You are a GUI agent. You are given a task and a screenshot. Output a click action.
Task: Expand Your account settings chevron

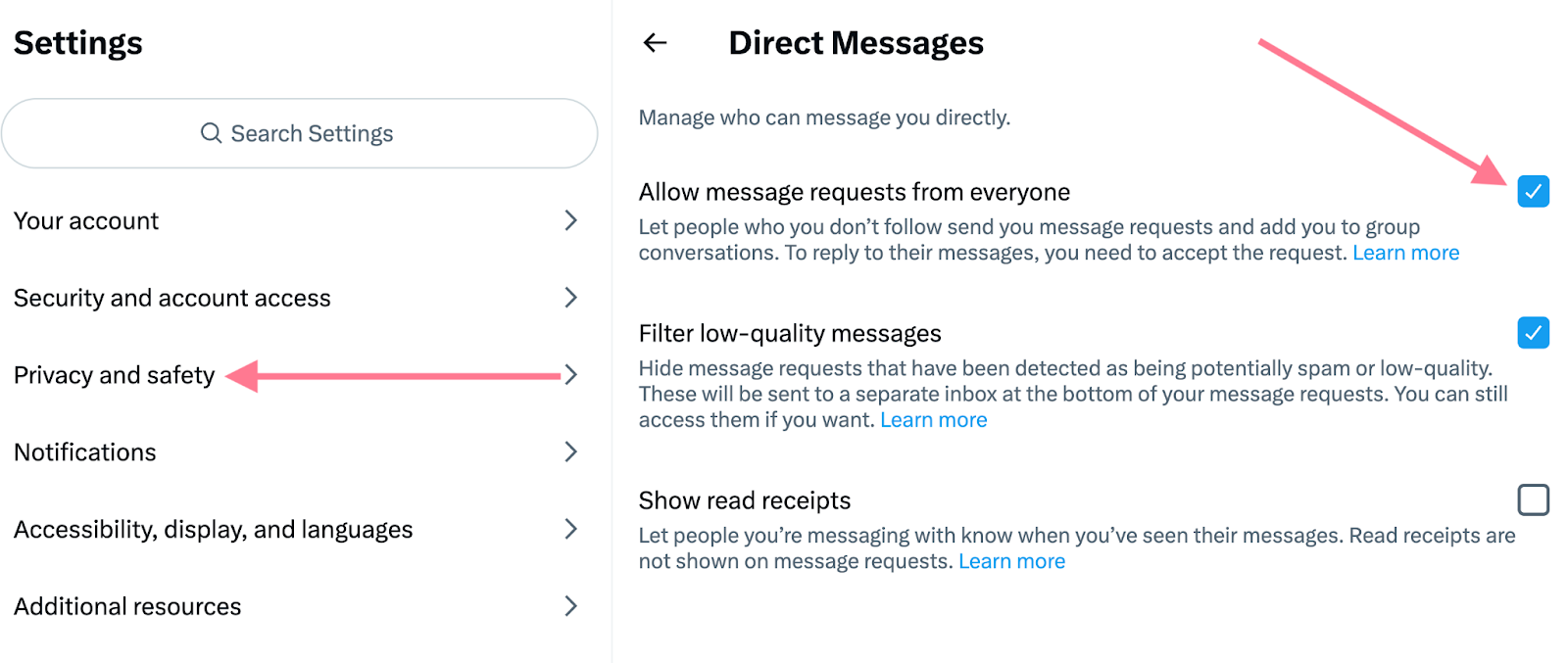pos(571,220)
